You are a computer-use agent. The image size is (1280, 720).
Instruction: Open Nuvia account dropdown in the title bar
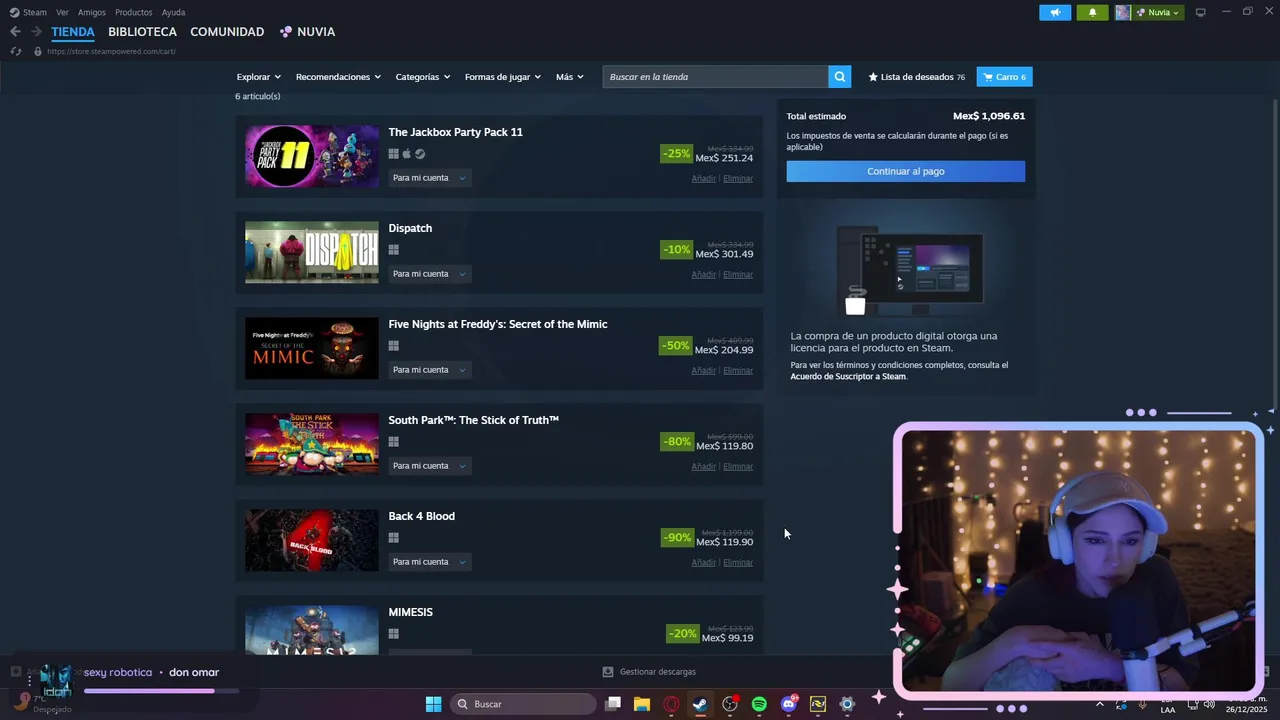coord(1159,12)
